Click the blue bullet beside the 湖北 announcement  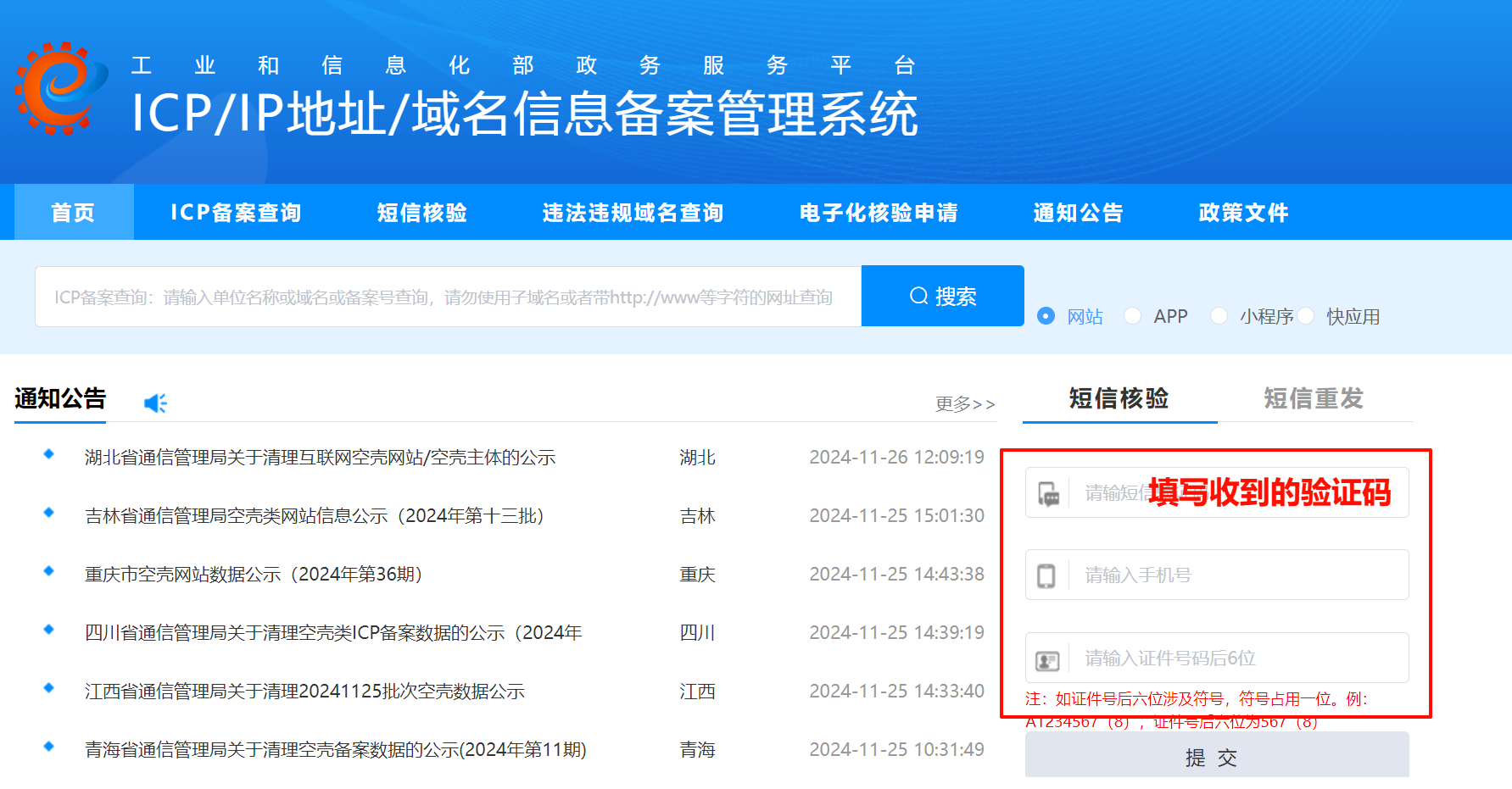click(x=49, y=455)
